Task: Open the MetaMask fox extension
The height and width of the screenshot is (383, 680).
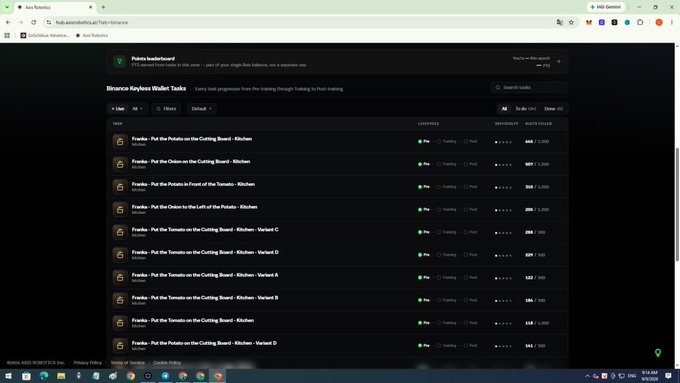Action: click(588, 22)
